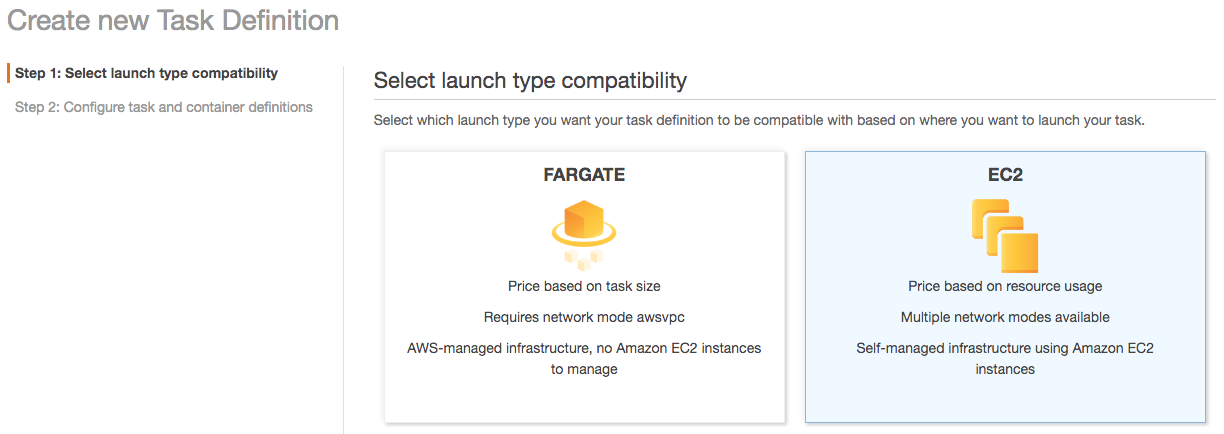Click 'Price based on resource usage' text
Image resolution: width=1224 pixels, height=434 pixels.
click(x=1005, y=286)
